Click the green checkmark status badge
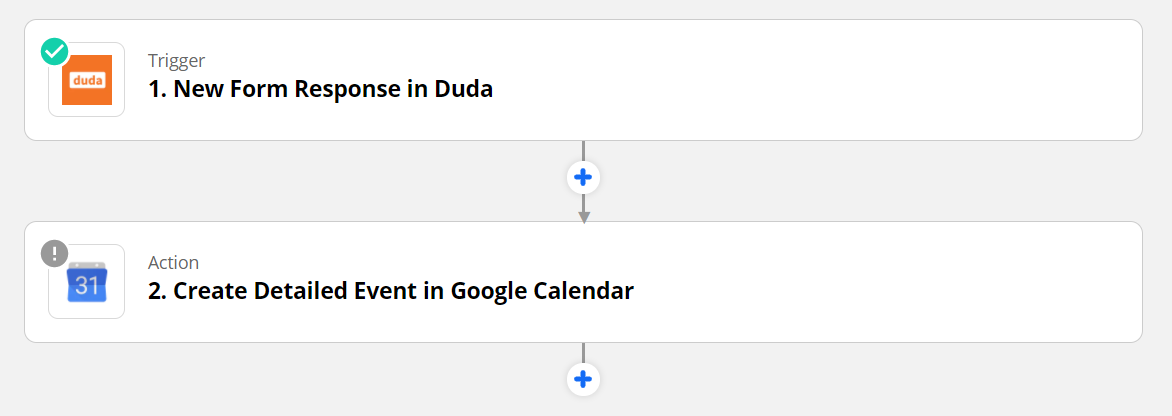This screenshot has height=416, width=1172. [54, 52]
